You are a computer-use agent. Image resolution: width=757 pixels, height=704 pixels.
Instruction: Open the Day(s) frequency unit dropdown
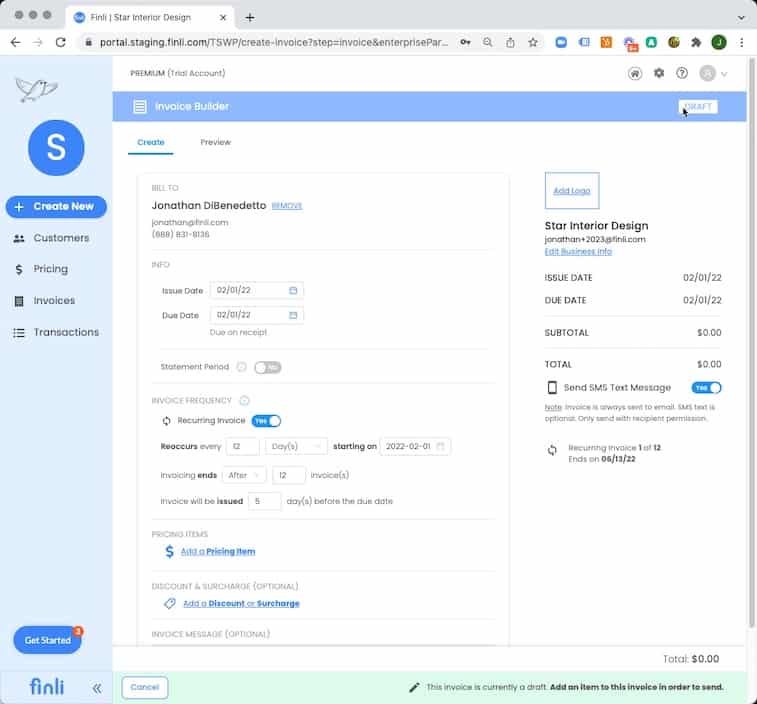click(296, 446)
